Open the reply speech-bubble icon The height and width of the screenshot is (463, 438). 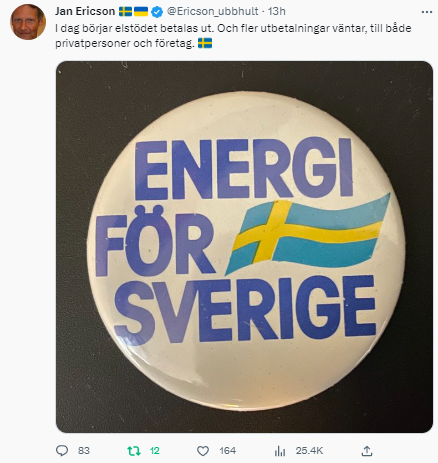(62, 451)
